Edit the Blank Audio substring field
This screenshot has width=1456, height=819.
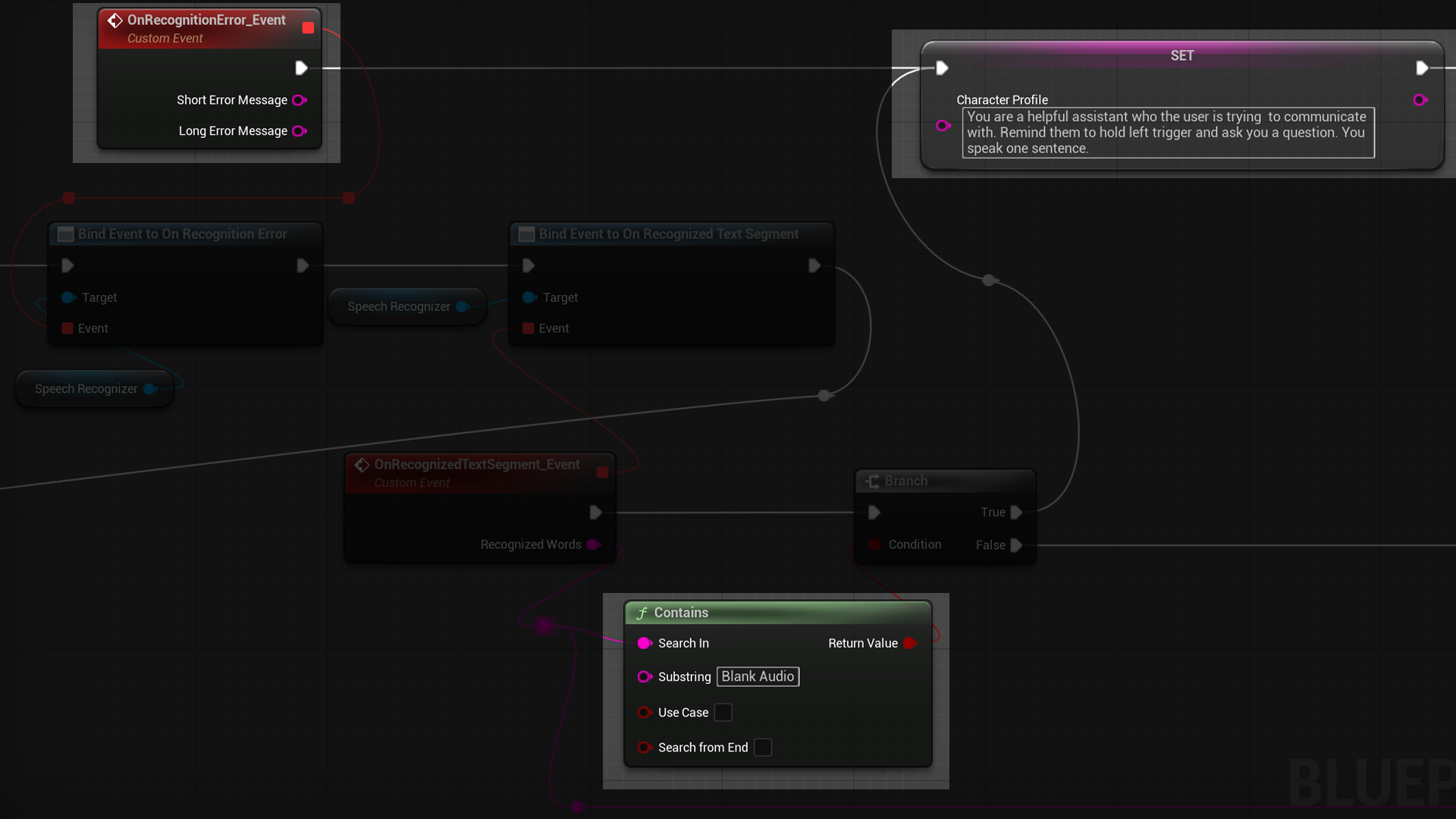[x=758, y=676]
